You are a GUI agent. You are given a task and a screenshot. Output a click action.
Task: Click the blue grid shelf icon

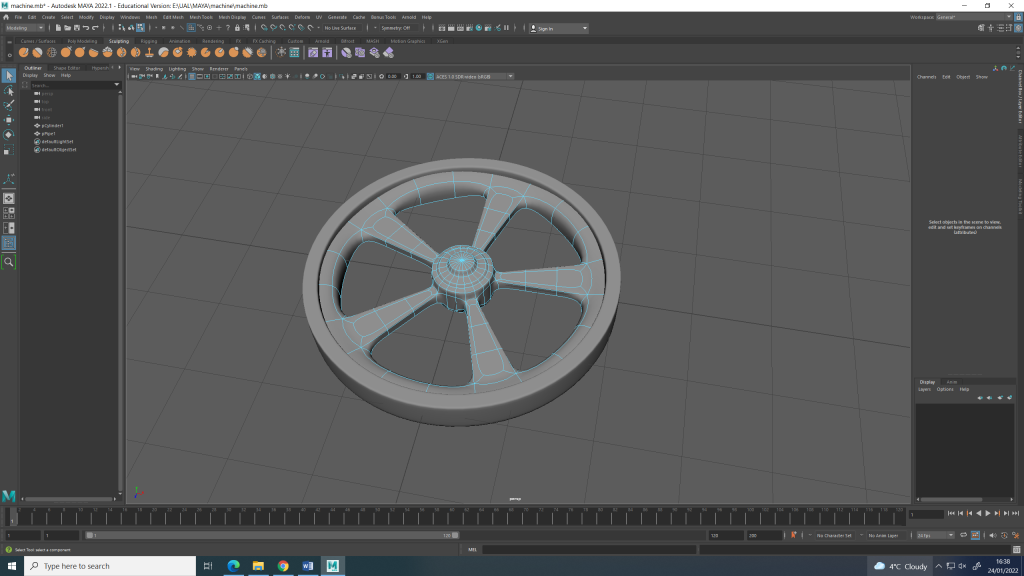(295, 52)
